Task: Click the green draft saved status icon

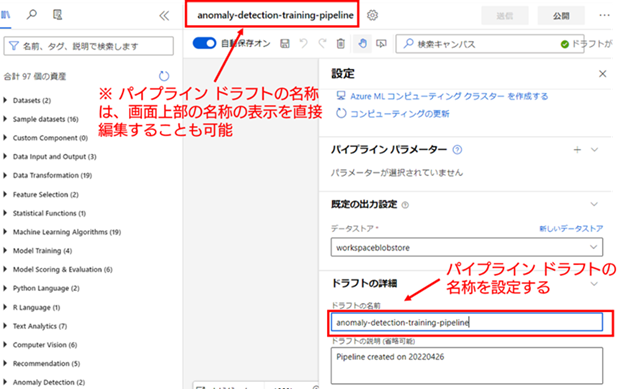Action: [x=565, y=44]
